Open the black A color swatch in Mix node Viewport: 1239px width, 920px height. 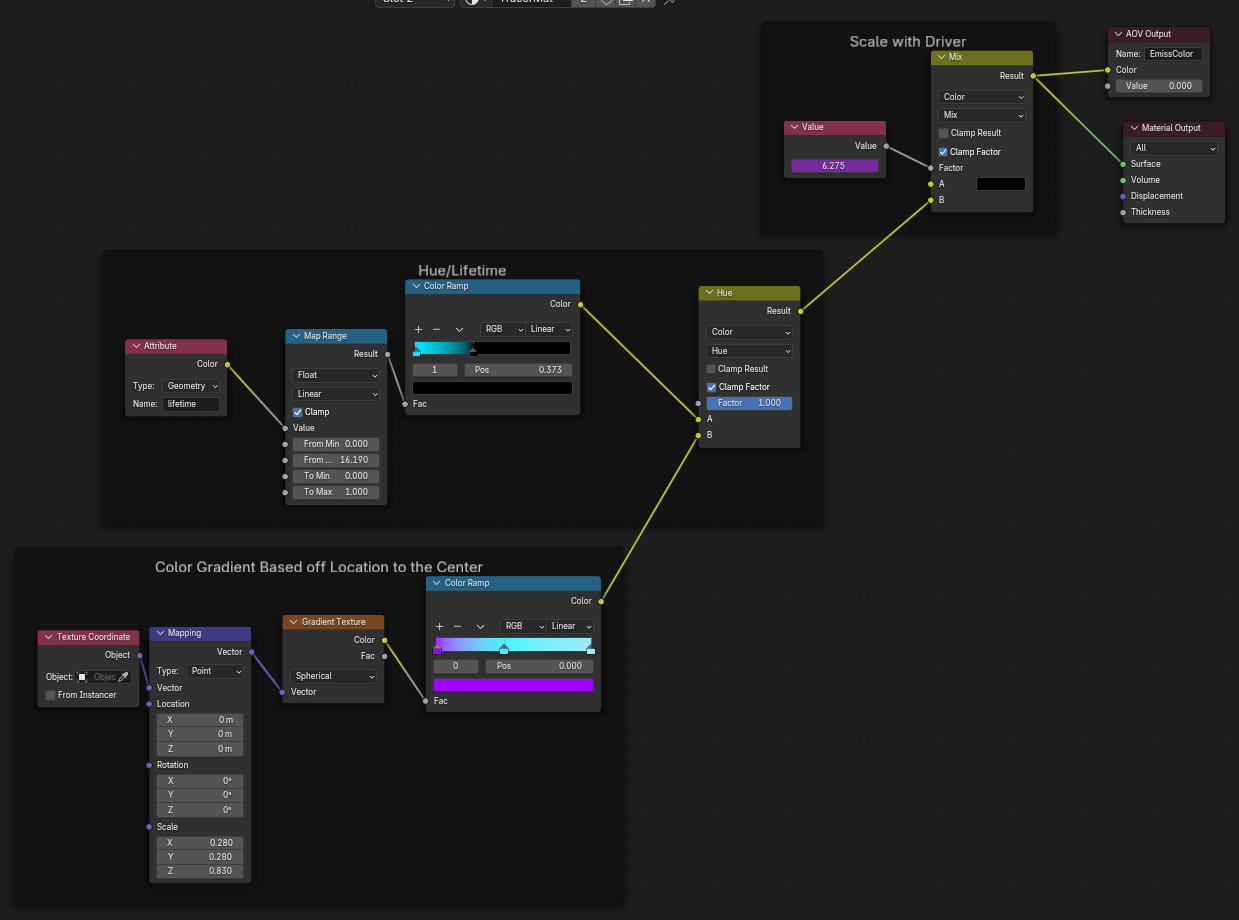tap(1001, 184)
